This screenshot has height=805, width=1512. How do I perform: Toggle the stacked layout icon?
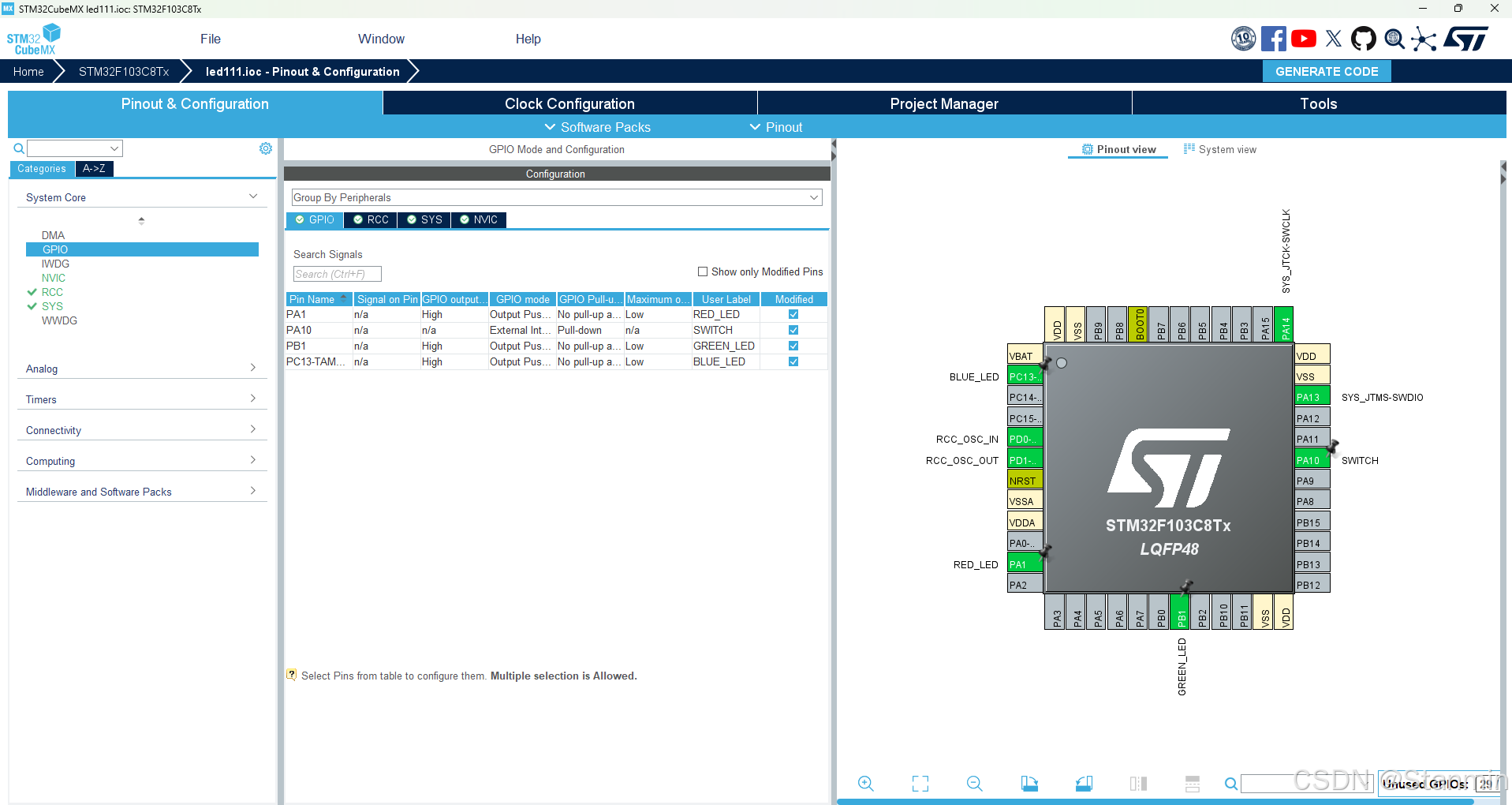[x=1193, y=784]
